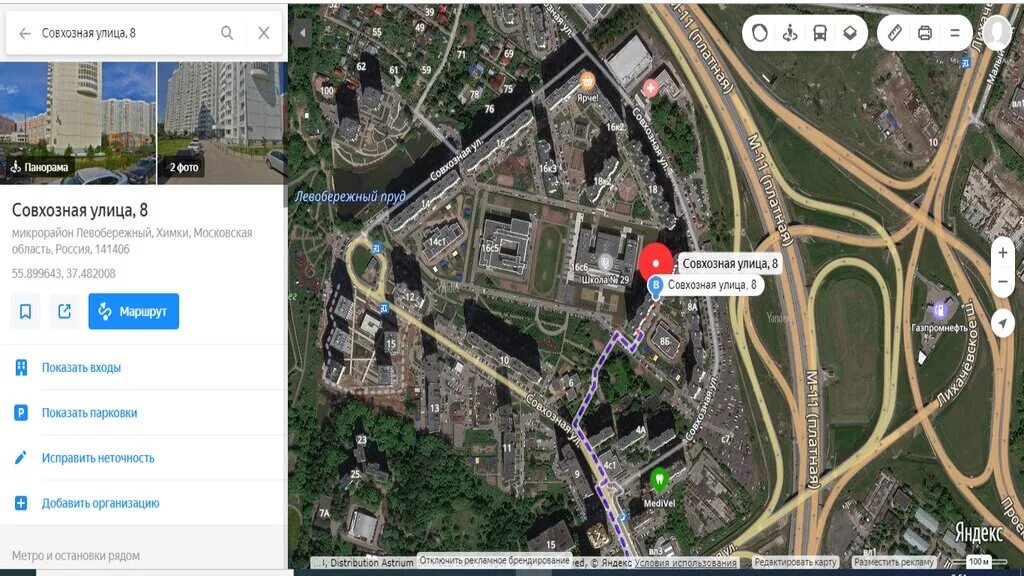Go back using the search bar arrow
Viewport: 1024px width, 576px height.
click(25, 33)
